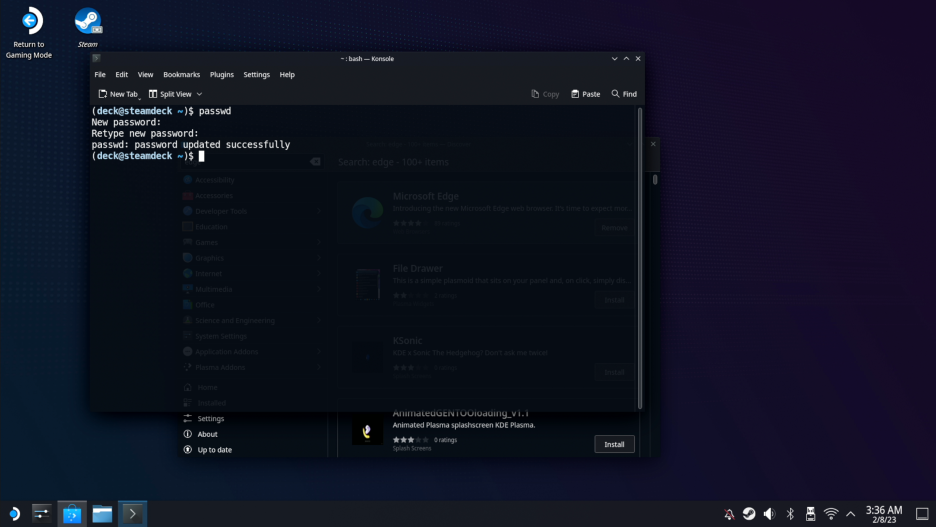This screenshot has height=527, width=936.
Task: Click the Discover window scrollbar handle
Action: pyautogui.click(x=655, y=179)
